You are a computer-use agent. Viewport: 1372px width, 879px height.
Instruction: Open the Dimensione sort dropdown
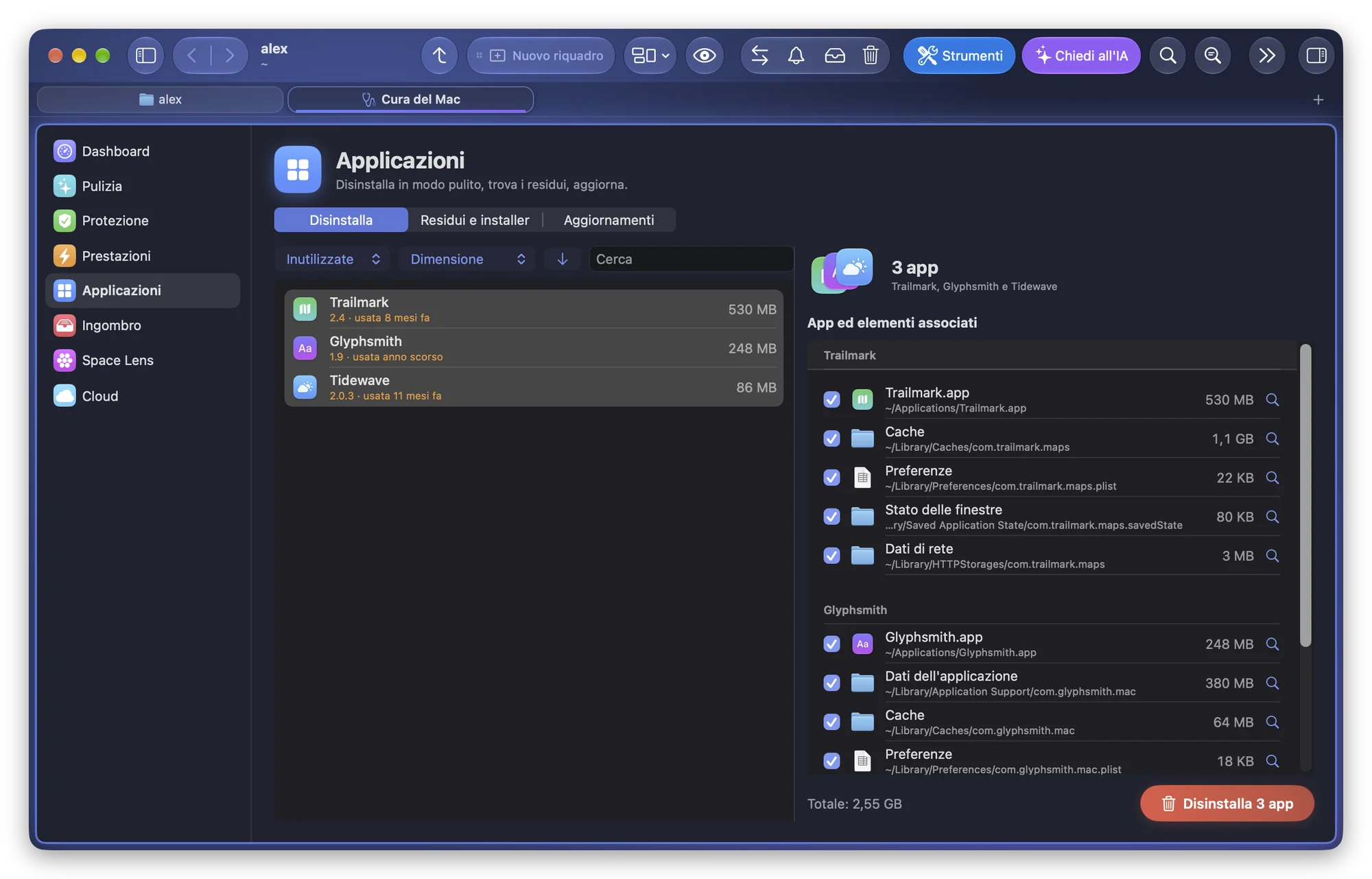468,259
